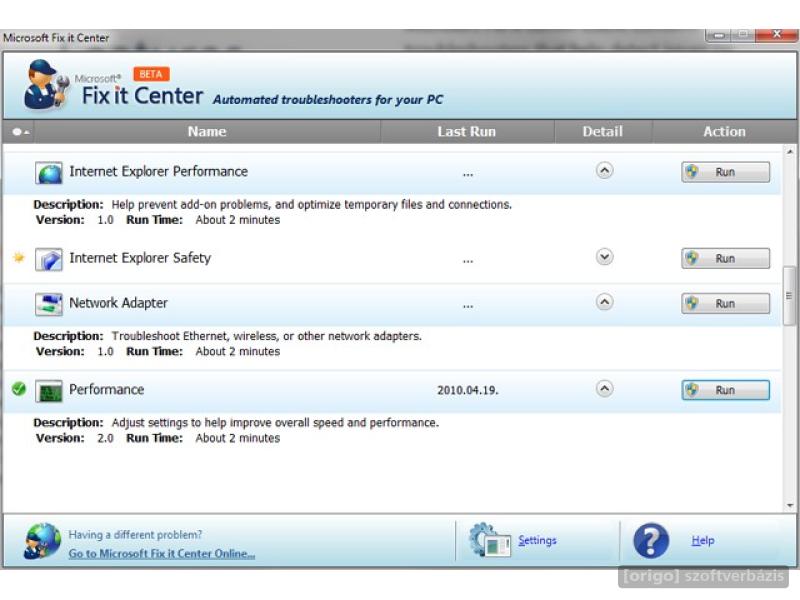Image resolution: width=800 pixels, height=600 pixels.
Task: Click the Version 2.0 value under Performance
Action: 106,438
